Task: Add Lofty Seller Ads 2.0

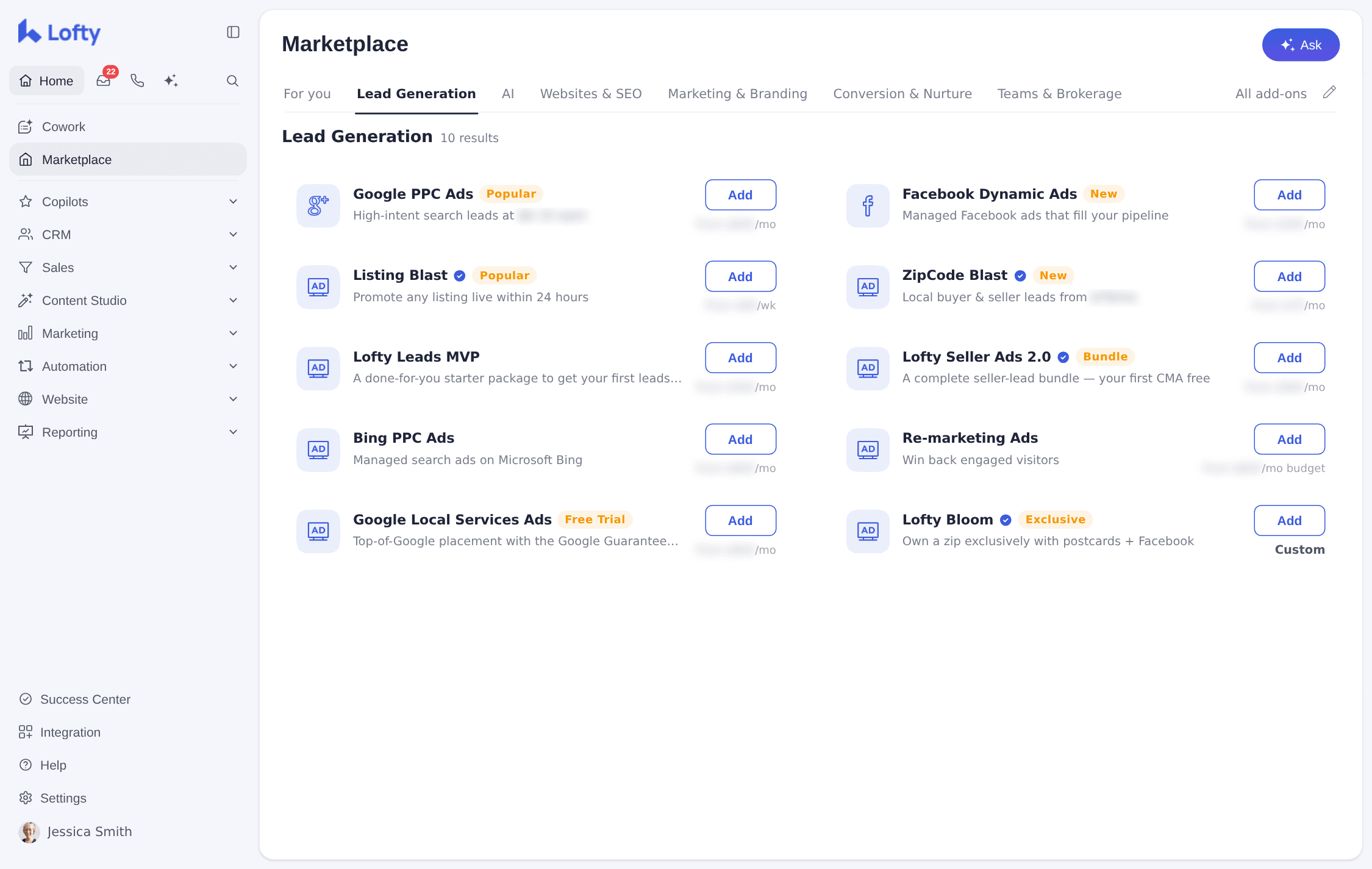Action: [x=1289, y=358]
